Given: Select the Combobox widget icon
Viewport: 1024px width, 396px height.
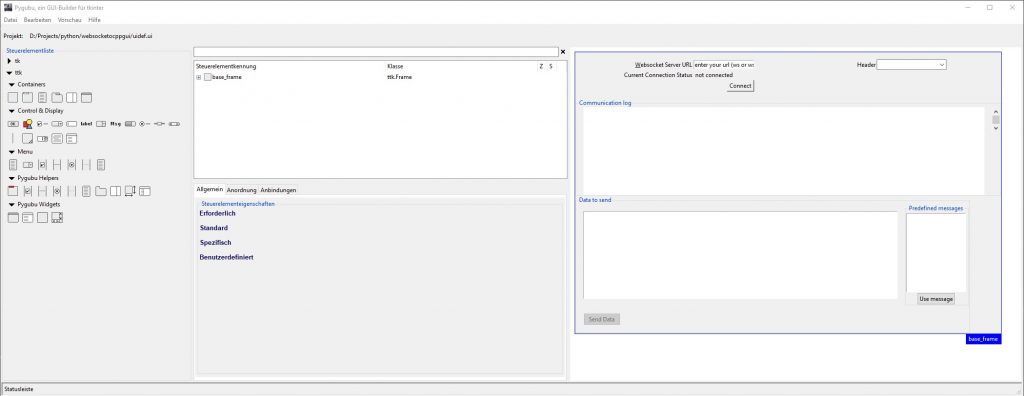Looking at the screenshot, I should 57,124.
